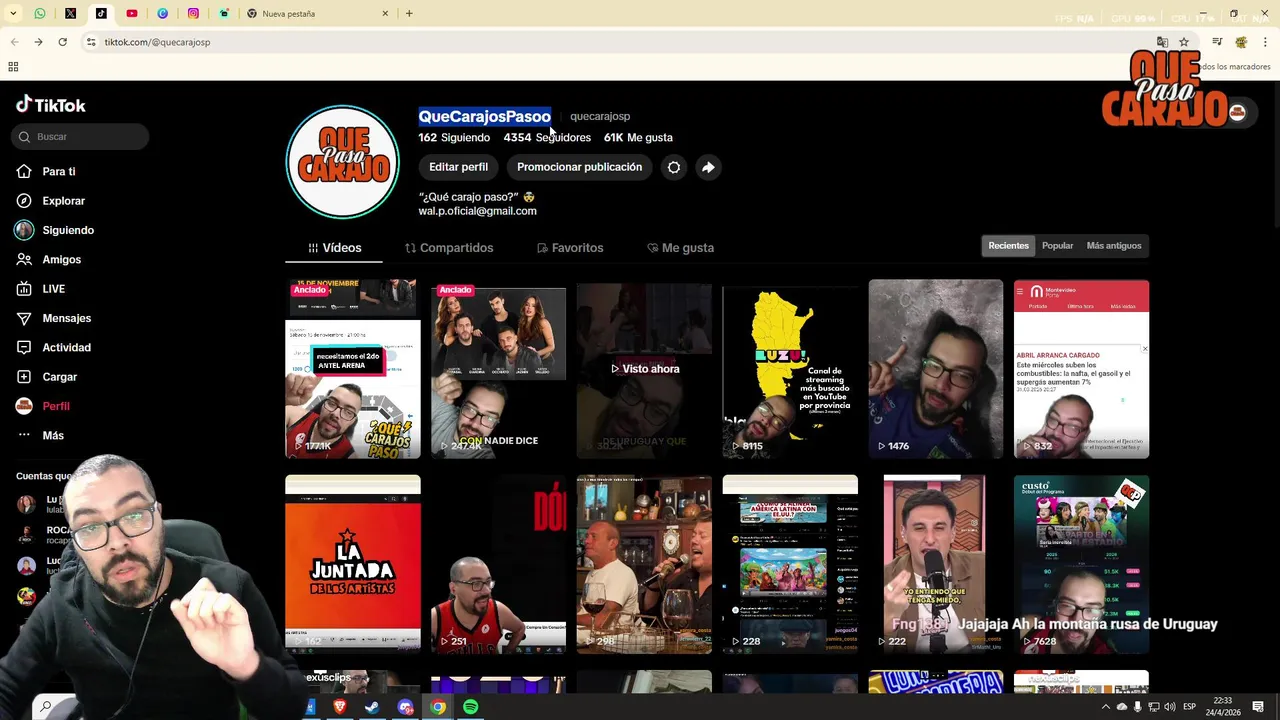Sort videos by Popular

pos(1057,246)
